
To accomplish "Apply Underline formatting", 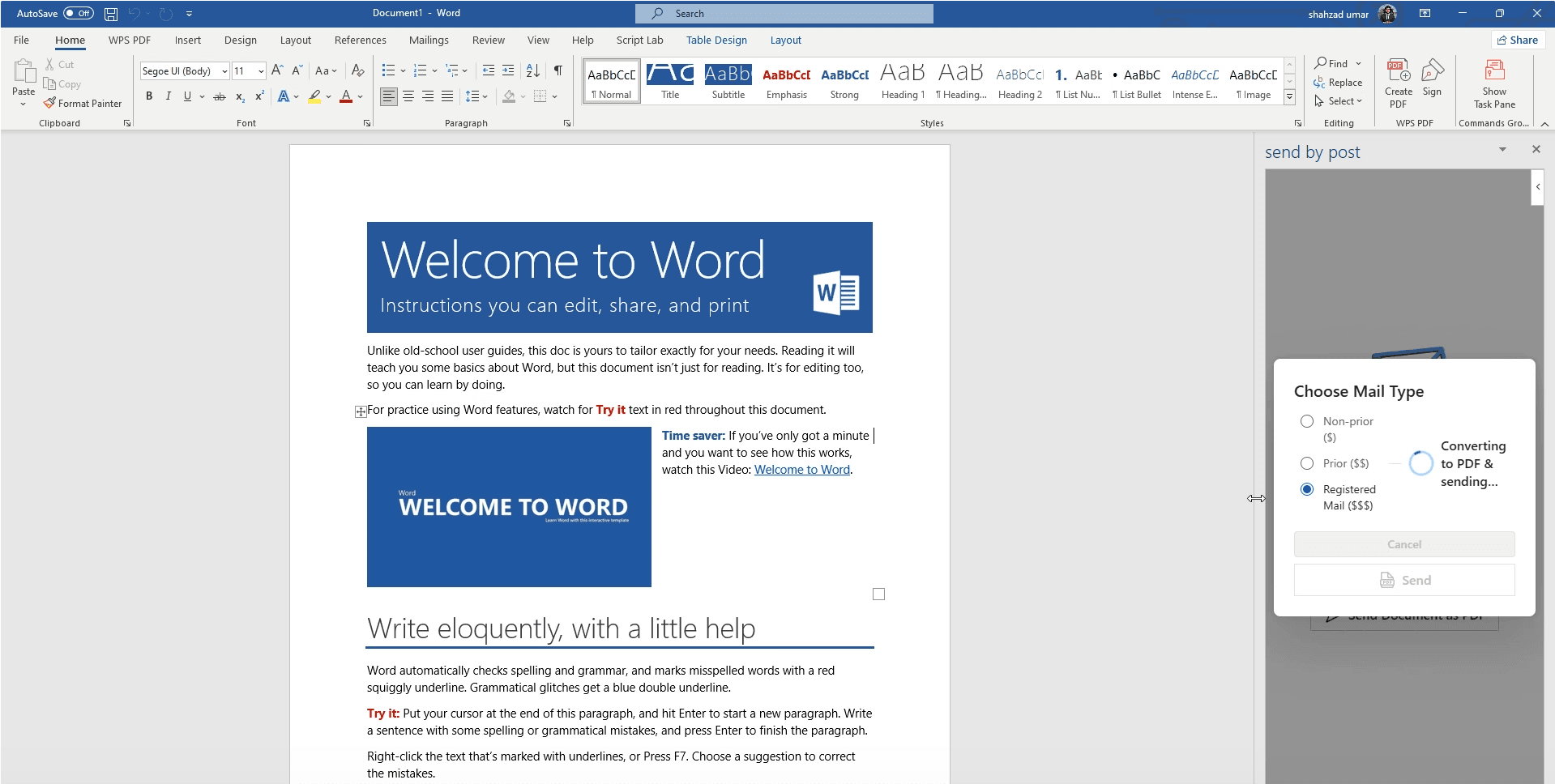I will tap(188, 96).
